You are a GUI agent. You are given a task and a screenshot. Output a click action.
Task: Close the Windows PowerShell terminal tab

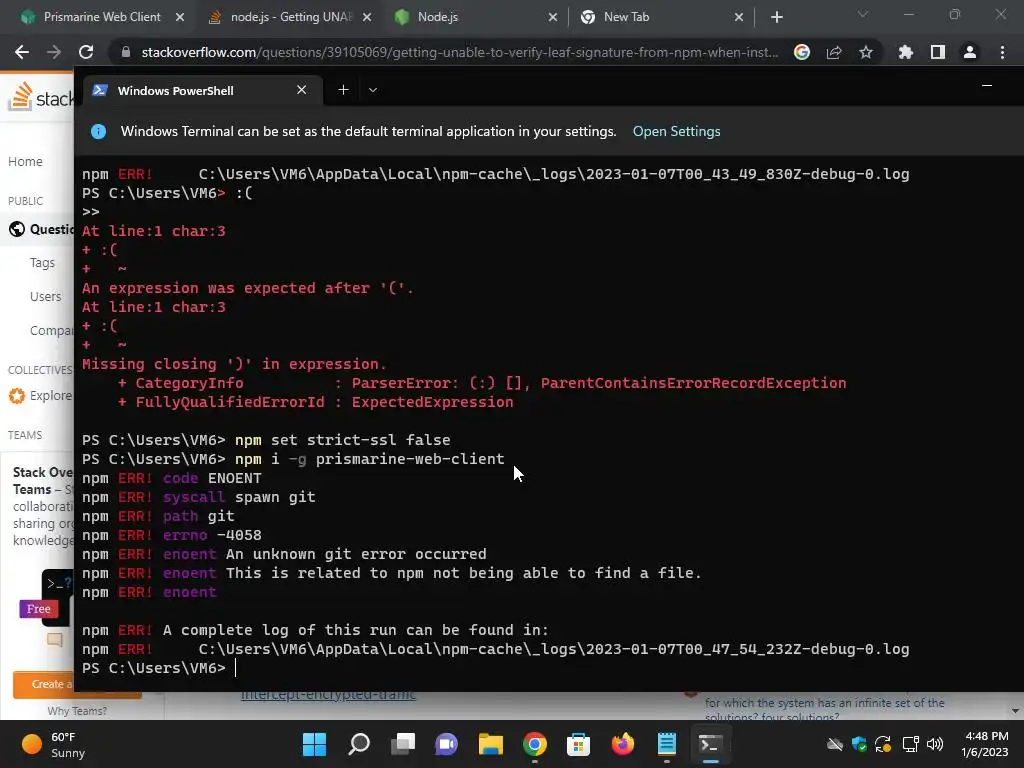click(302, 89)
